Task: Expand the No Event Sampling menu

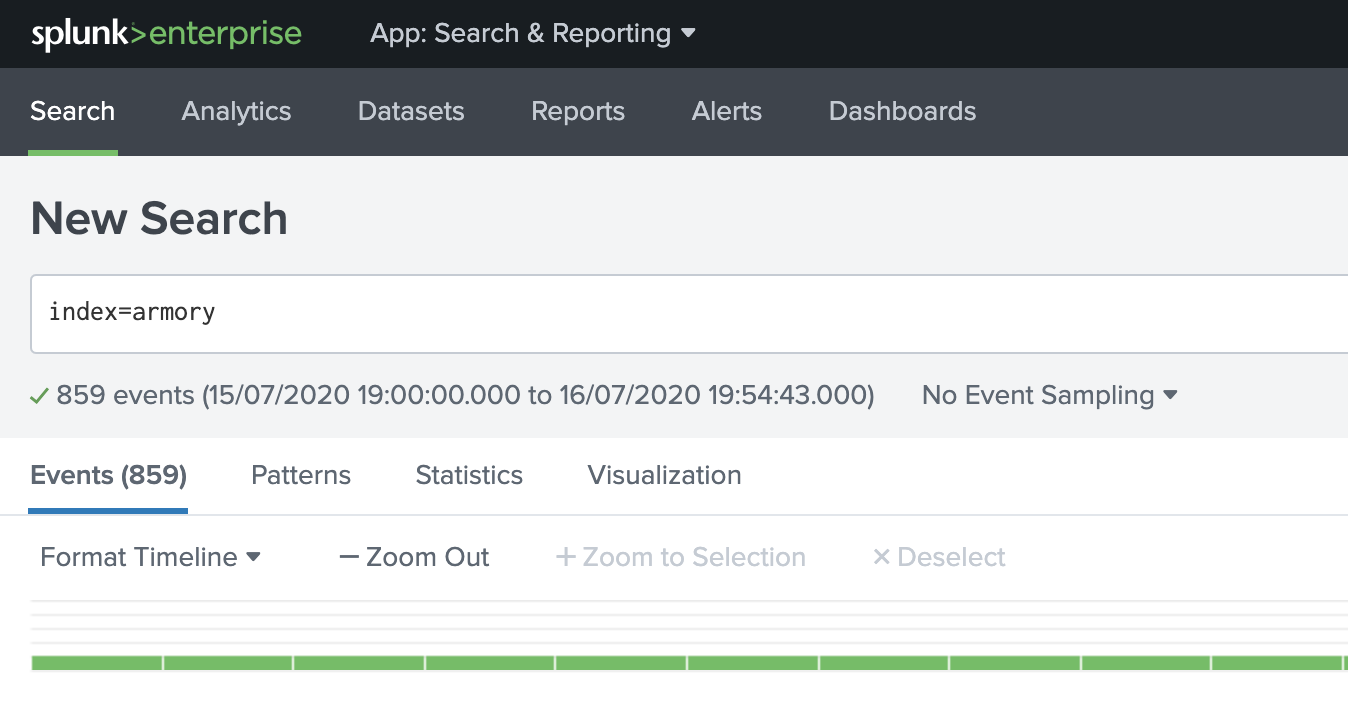Action: [x=1050, y=395]
